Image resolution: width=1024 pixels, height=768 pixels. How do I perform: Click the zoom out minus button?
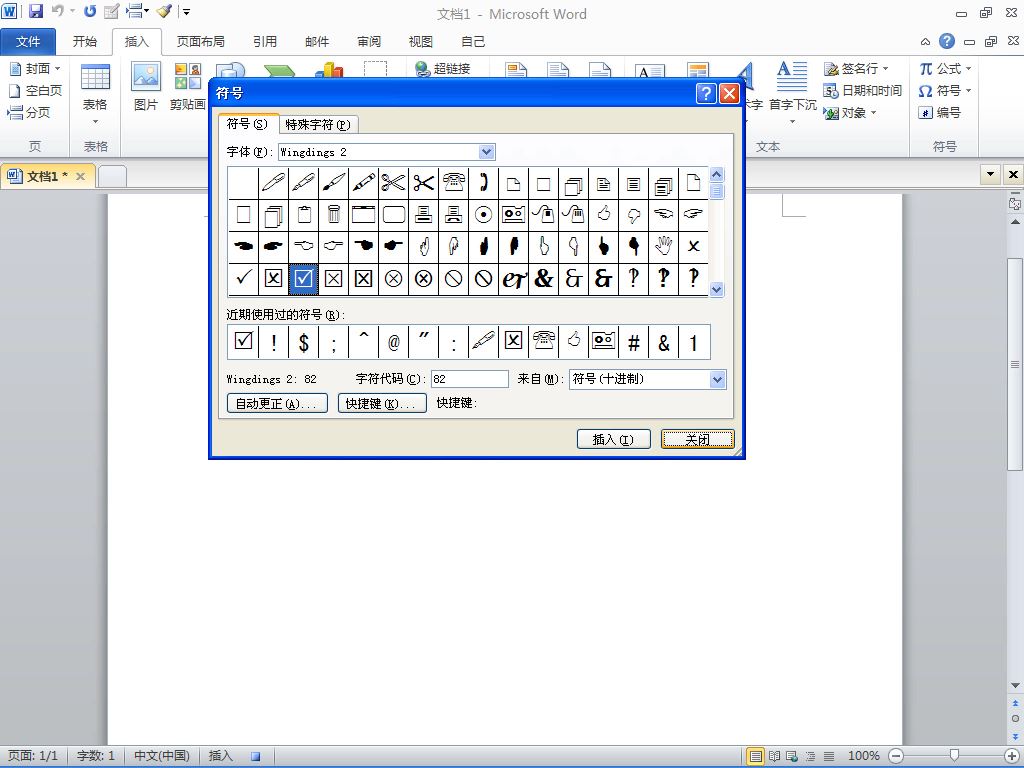tap(897, 756)
